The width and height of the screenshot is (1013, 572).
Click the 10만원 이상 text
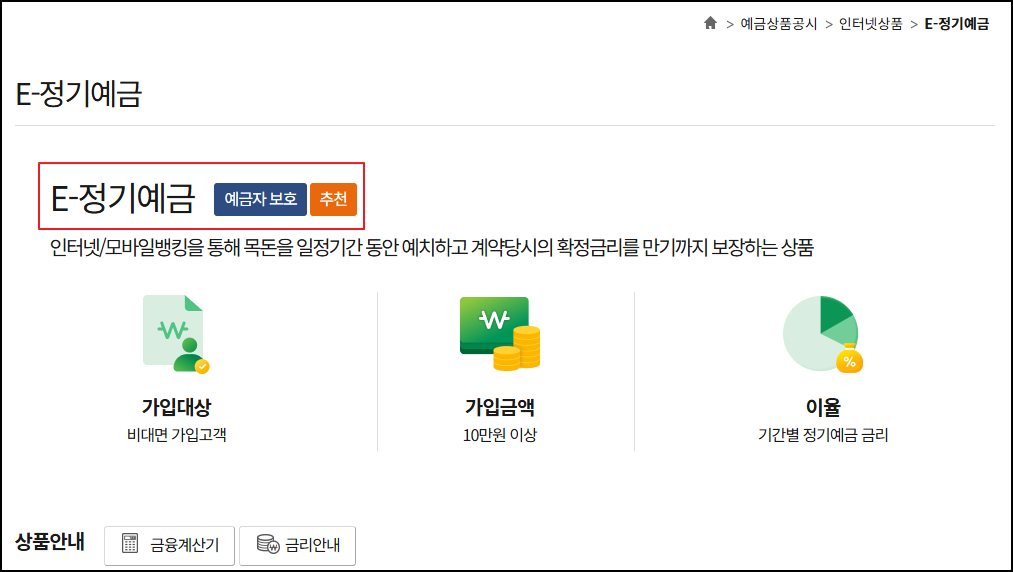(x=499, y=435)
